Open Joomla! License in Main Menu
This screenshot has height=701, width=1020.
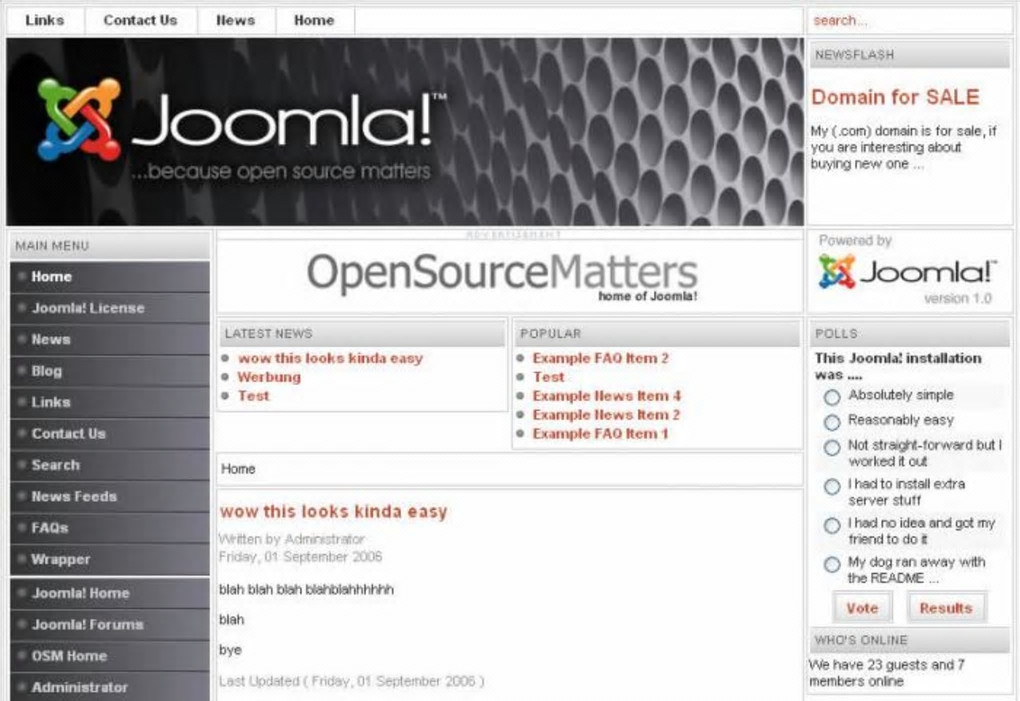(x=110, y=308)
